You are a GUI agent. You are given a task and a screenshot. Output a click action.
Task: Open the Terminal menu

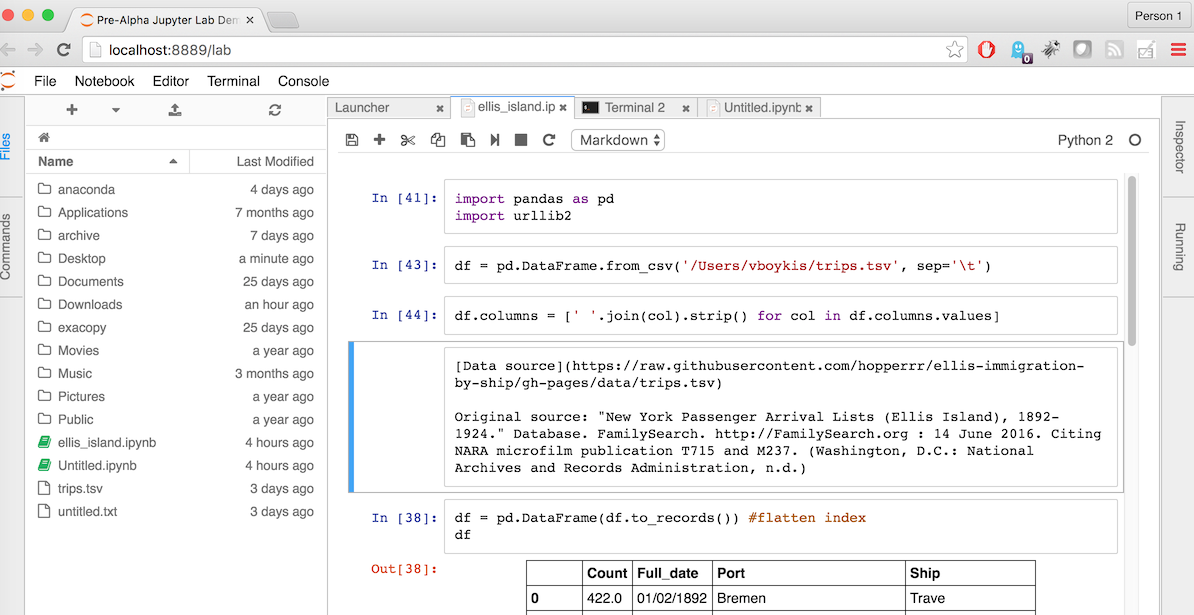point(234,81)
